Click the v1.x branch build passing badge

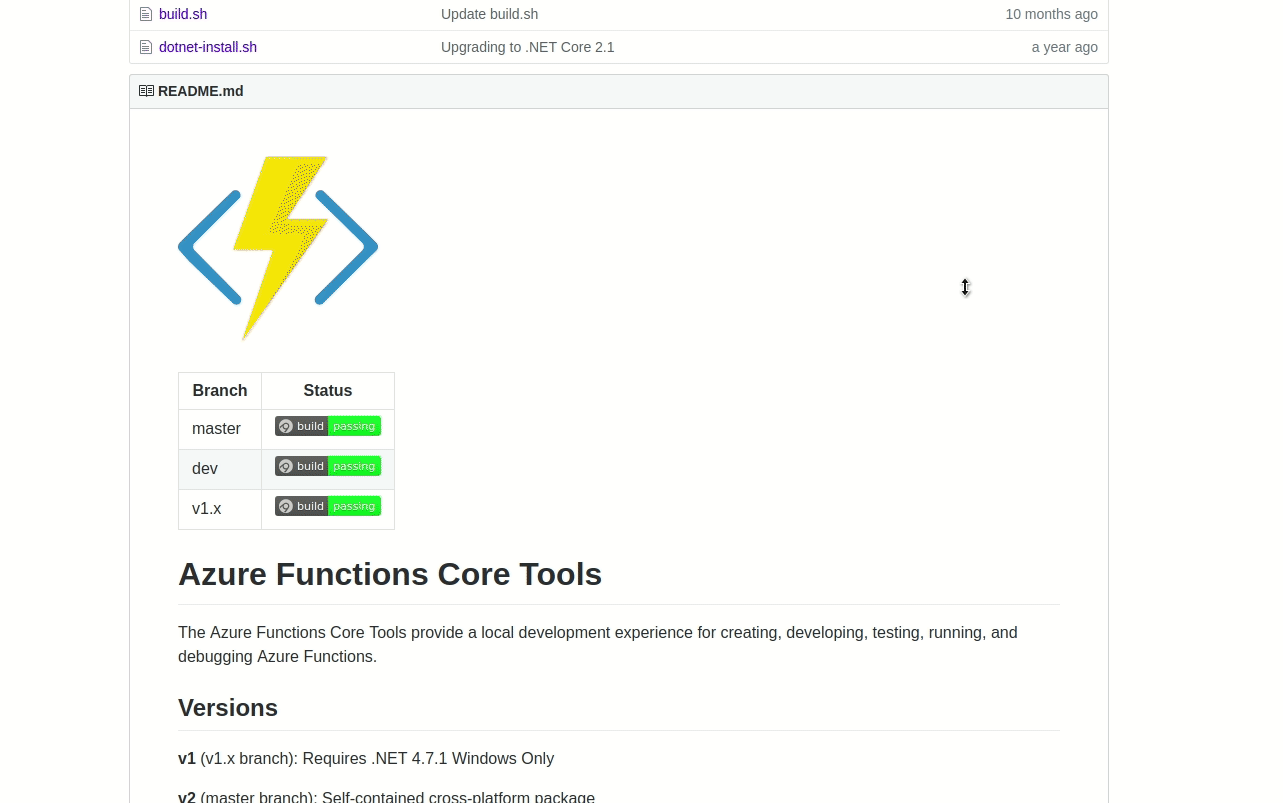[327, 505]
